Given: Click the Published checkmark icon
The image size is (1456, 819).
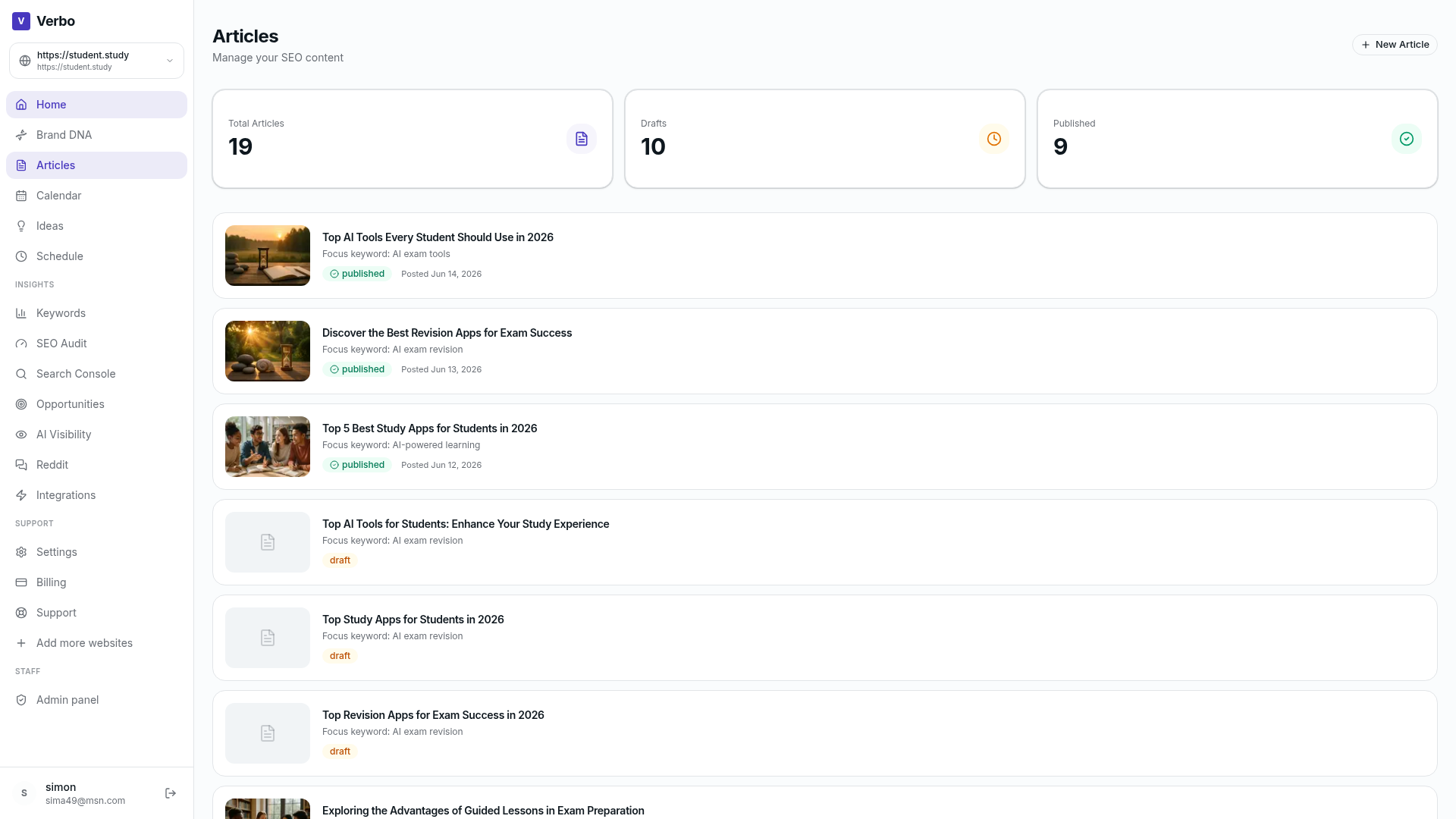Looking at the screenshot, I should (x=1407, y=139).
